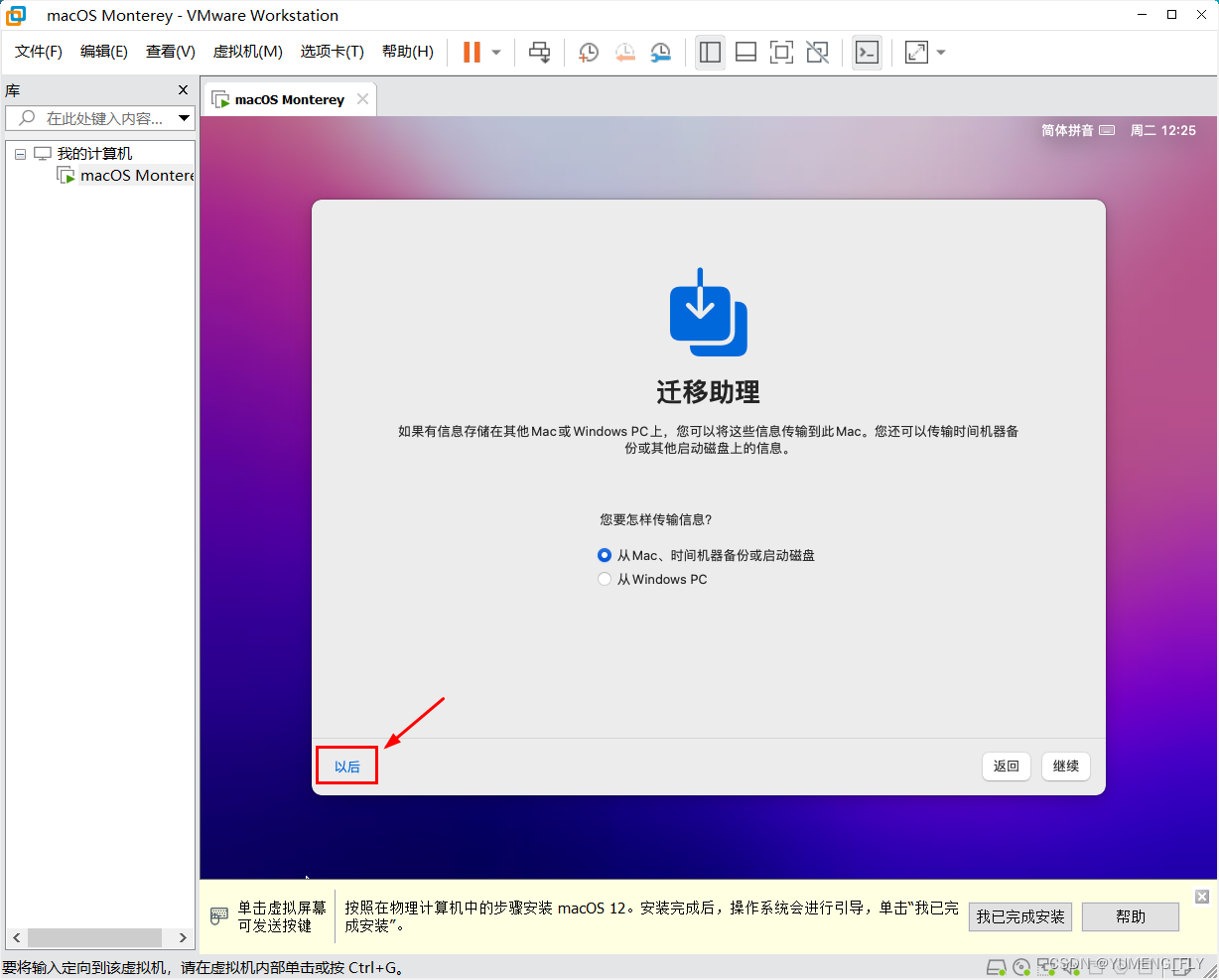Pause the virtual machine

point(472,52)
